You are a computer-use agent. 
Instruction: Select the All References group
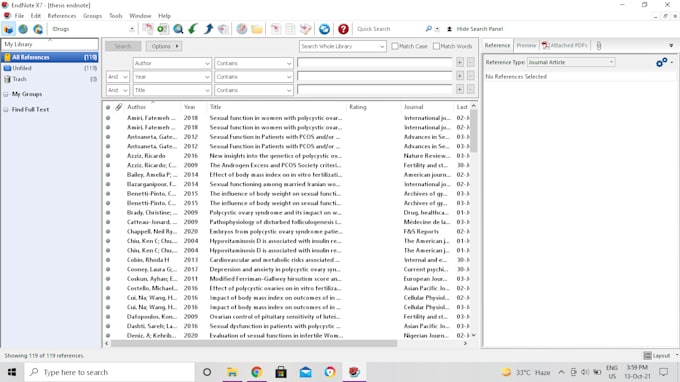click(49, 57)
